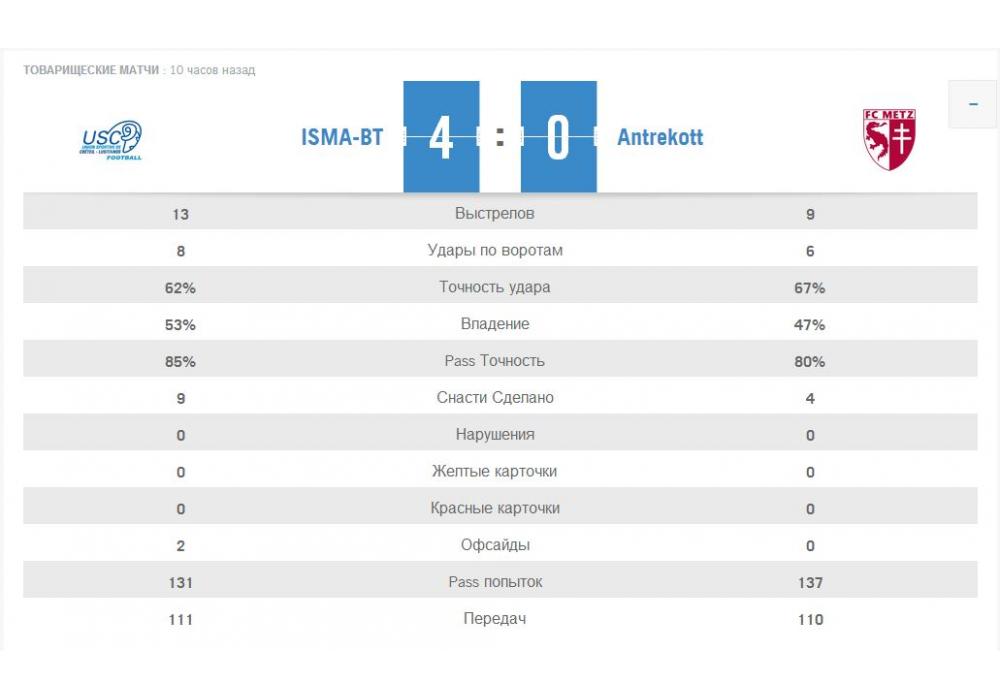Select the Нарушения row label

[x=495, y=435]
